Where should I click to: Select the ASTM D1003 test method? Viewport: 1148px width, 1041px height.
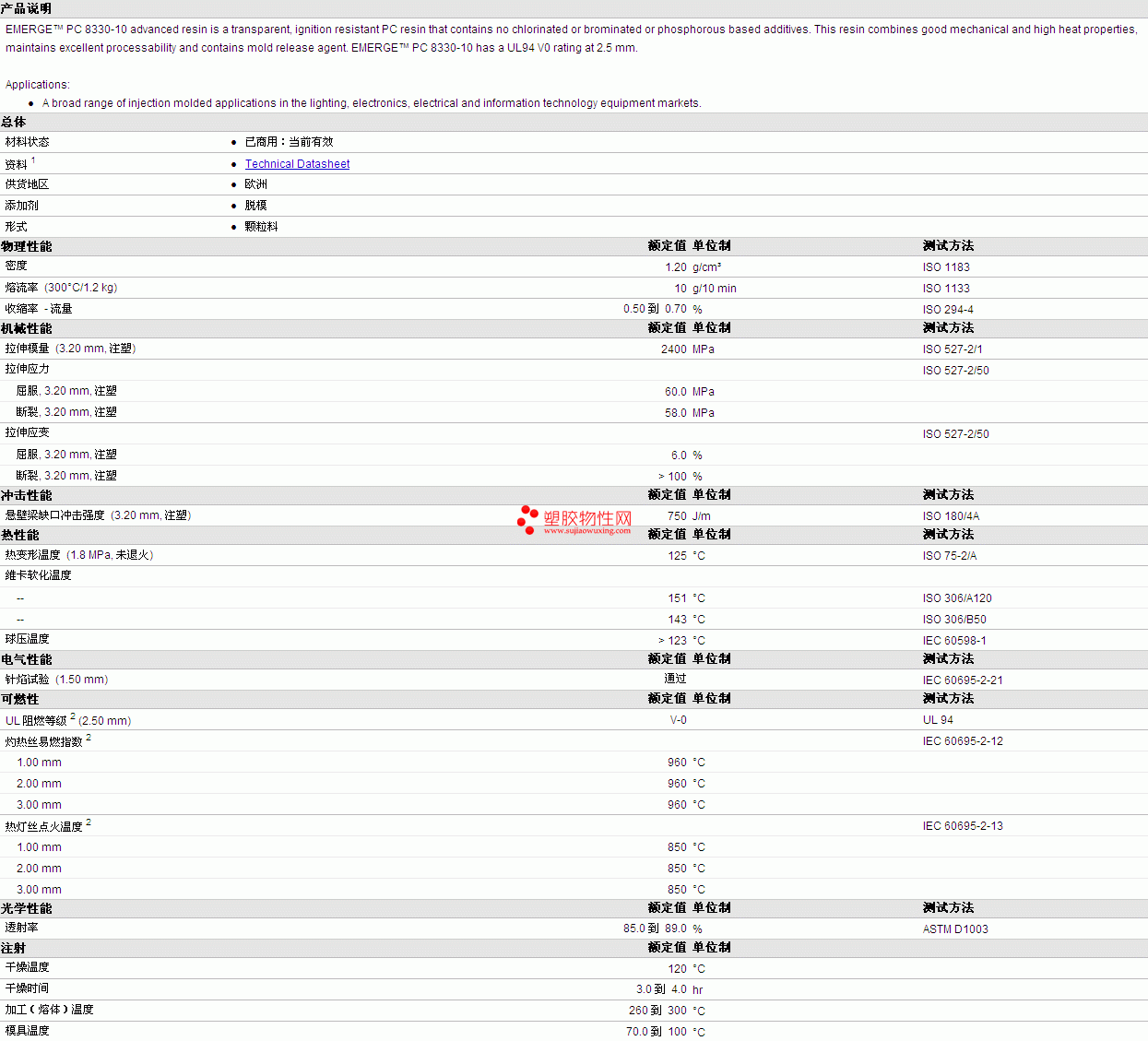955,929
